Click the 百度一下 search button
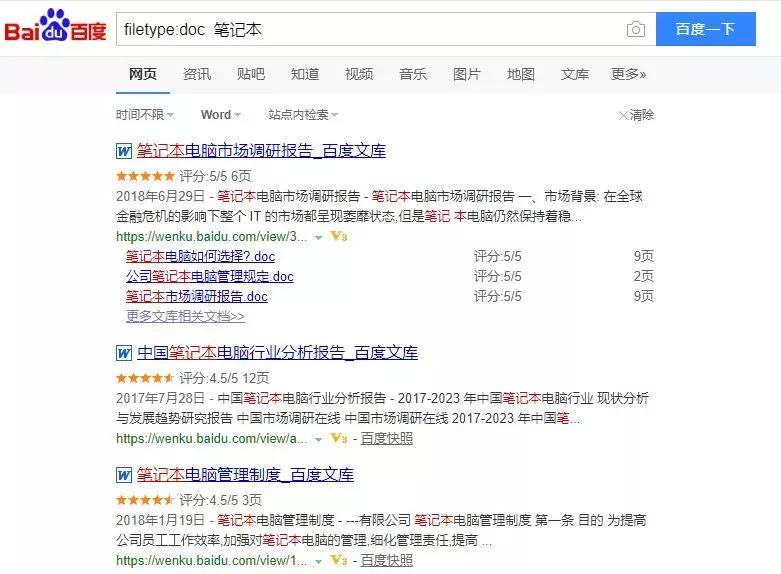This screenshot has height=574, width=781. click(706, 29)
